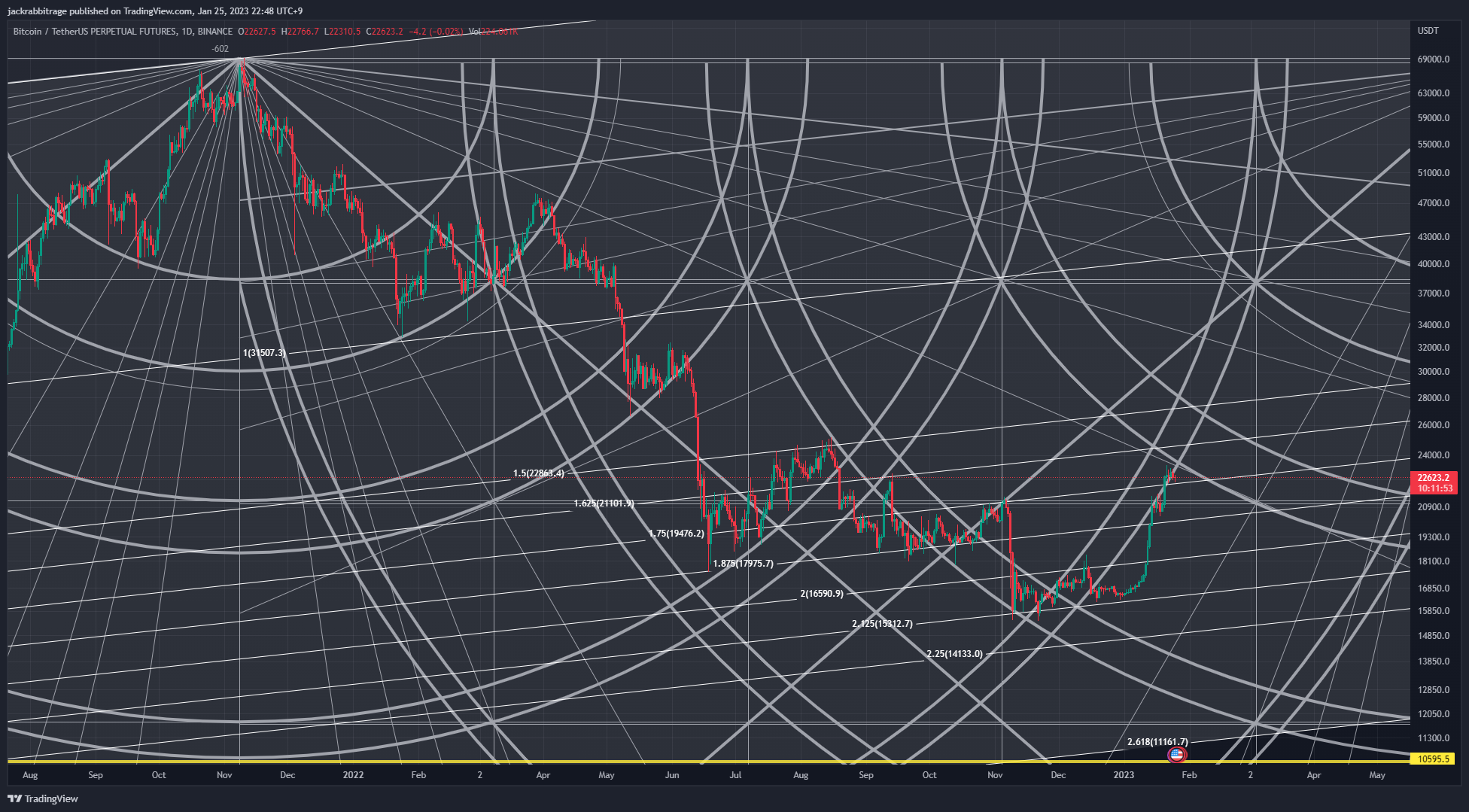Click the US flag economic event marker
Image resolution: width=1469 pixels, height=812 pixels.
(x=1176, y=754)
